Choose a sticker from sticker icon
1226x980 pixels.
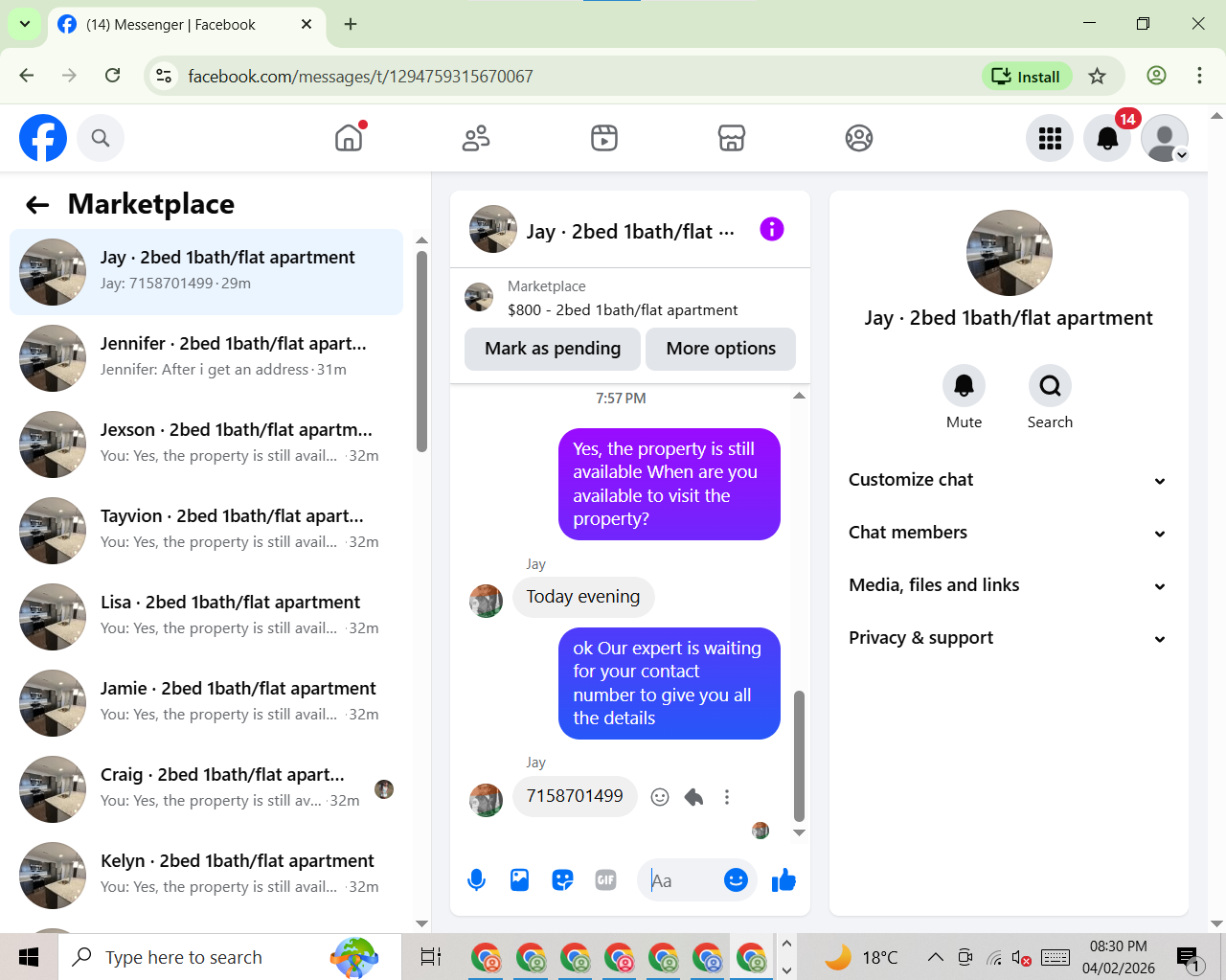pos(563,880)
